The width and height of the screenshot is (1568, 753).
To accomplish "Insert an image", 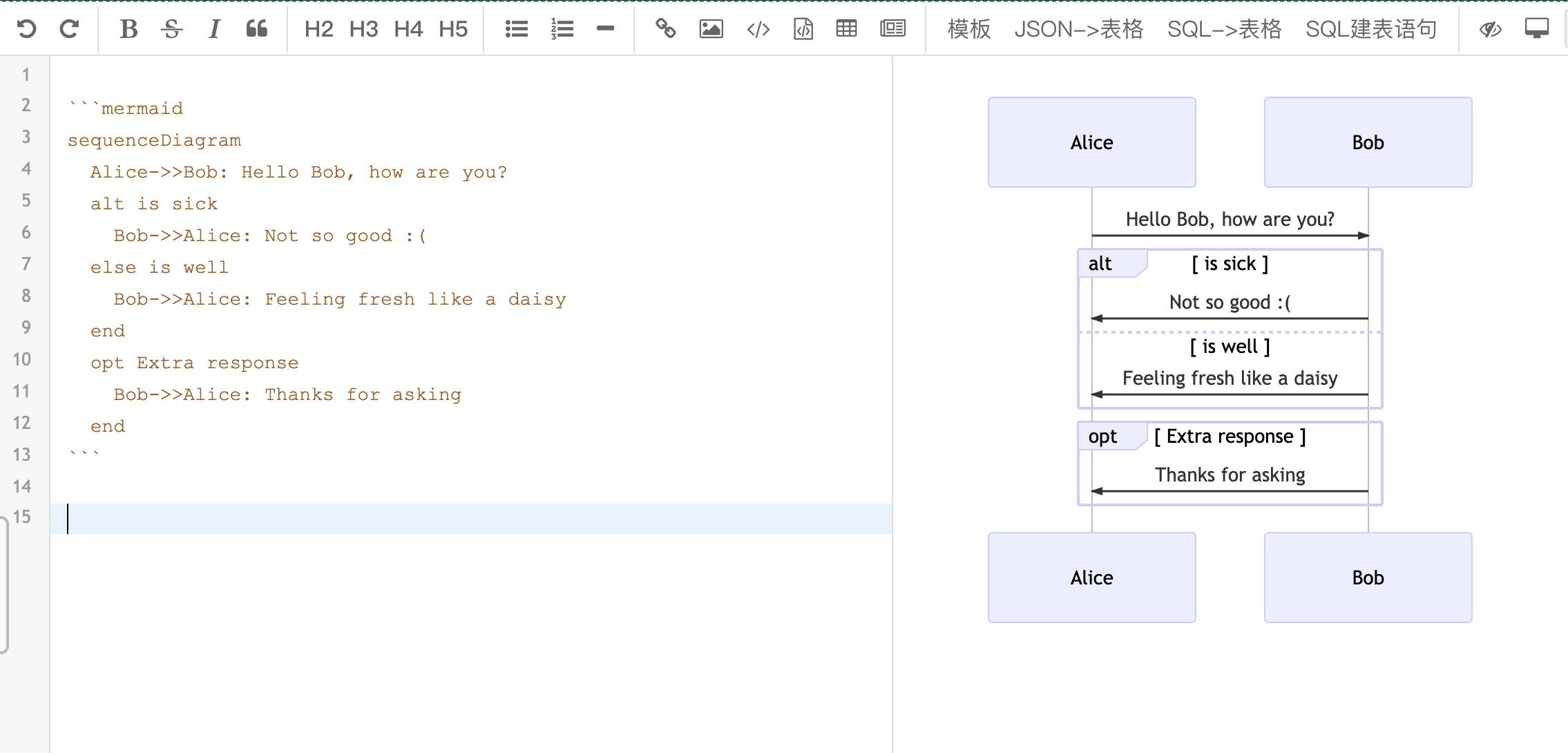I will coord(711,29).
